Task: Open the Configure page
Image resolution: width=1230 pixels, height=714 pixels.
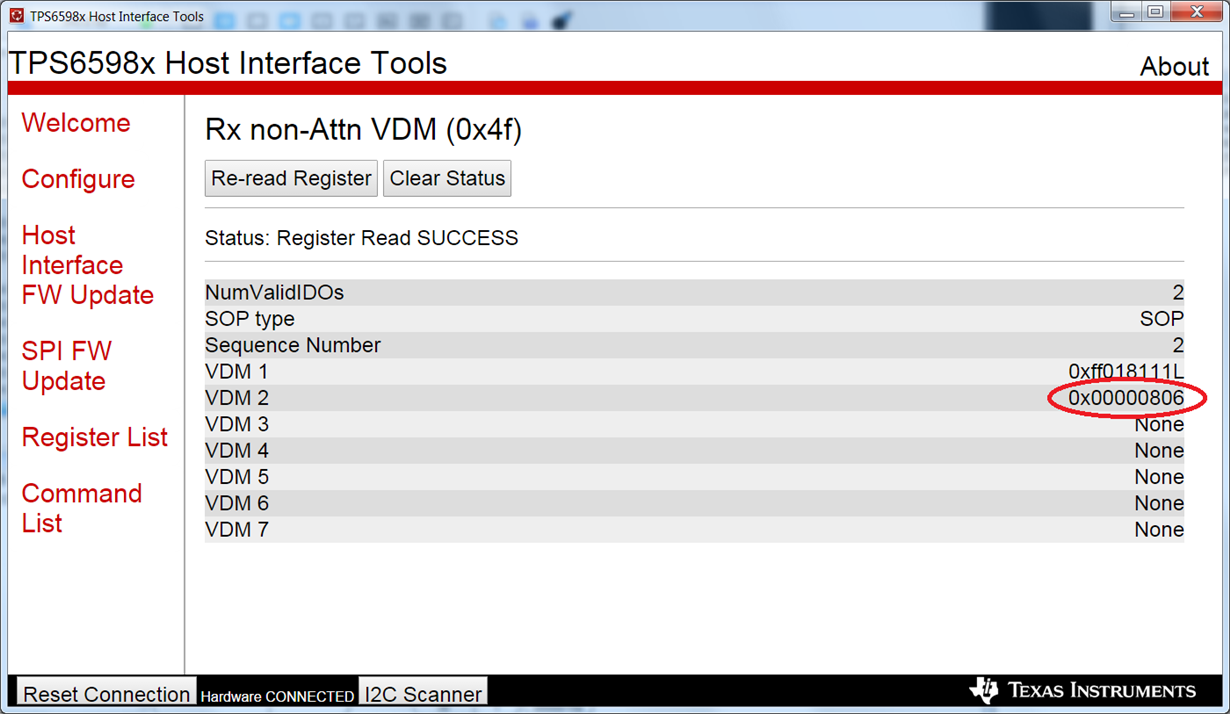Action: pos(78,179)
